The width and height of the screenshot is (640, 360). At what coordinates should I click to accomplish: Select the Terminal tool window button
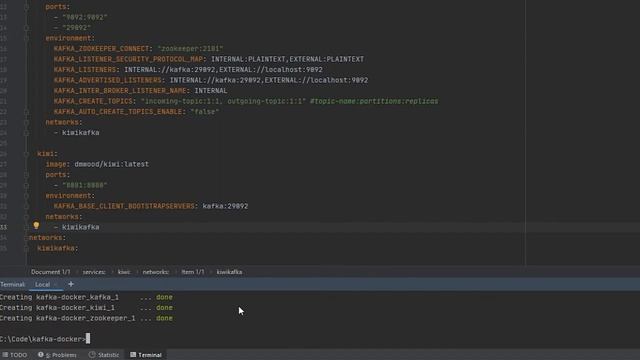click(x=146, y=355)
